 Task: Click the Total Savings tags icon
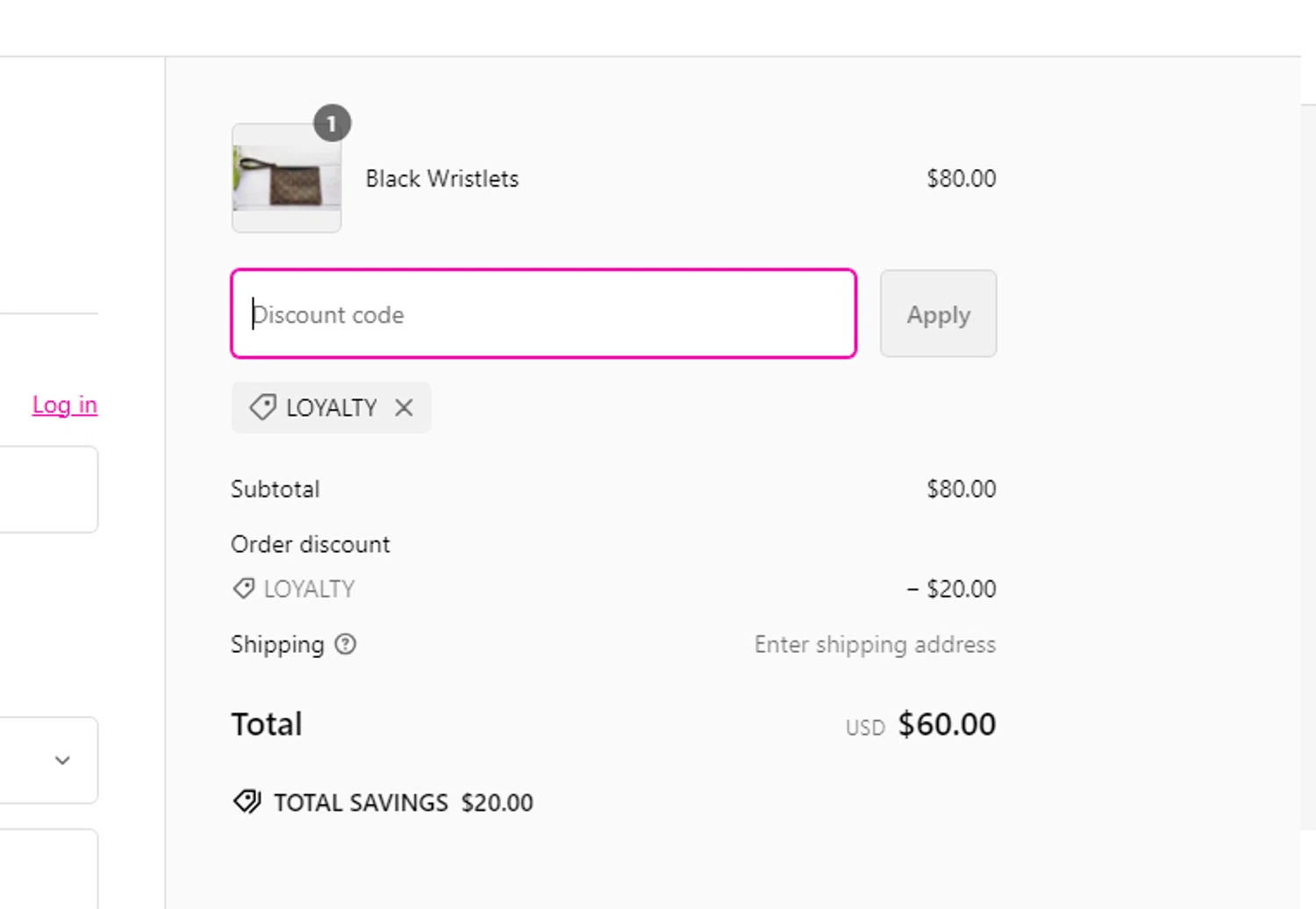click(247, 802)
